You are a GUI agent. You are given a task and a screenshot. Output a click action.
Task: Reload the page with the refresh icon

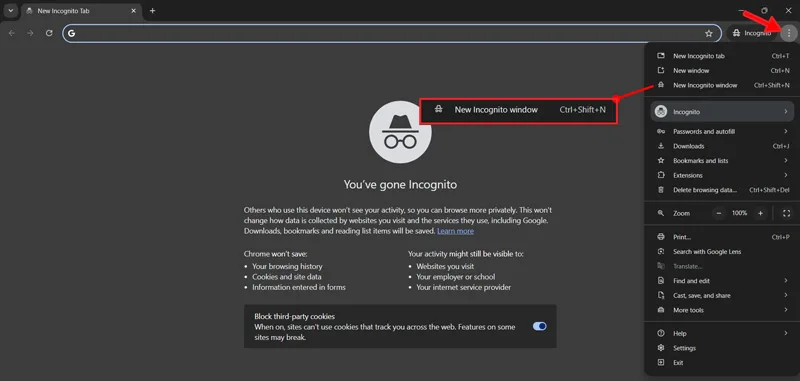click(x=49, y=33)
